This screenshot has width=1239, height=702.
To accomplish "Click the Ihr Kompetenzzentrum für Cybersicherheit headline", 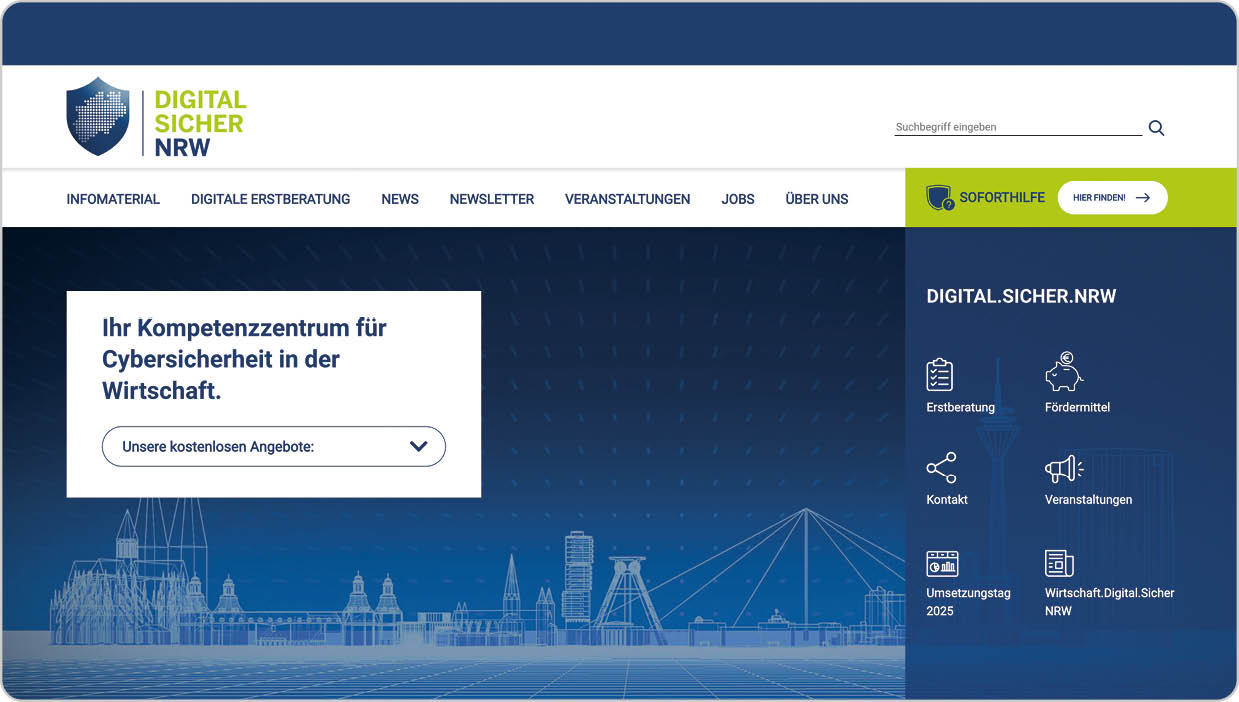I will click(x=244, y=359).
